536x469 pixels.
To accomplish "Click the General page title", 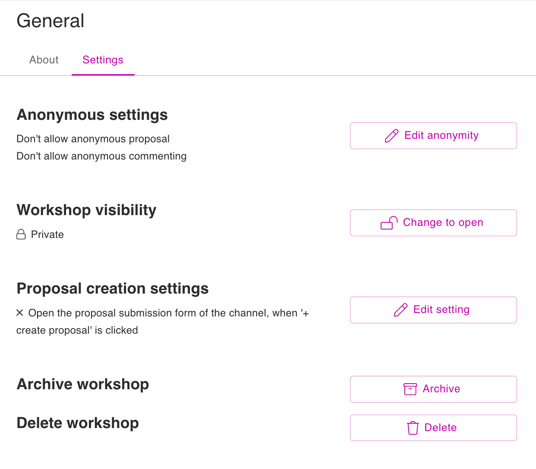I will [50, 21].
